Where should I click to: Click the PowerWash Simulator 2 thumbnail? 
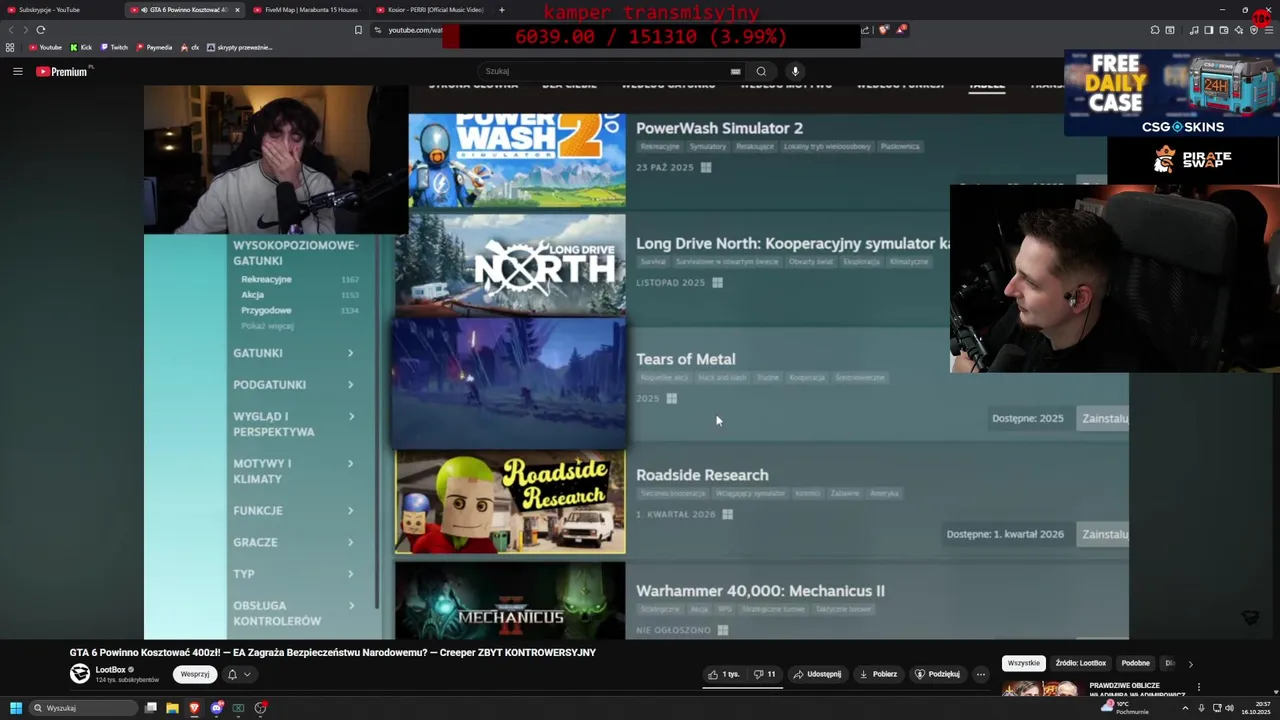click(x=517, y=160)
